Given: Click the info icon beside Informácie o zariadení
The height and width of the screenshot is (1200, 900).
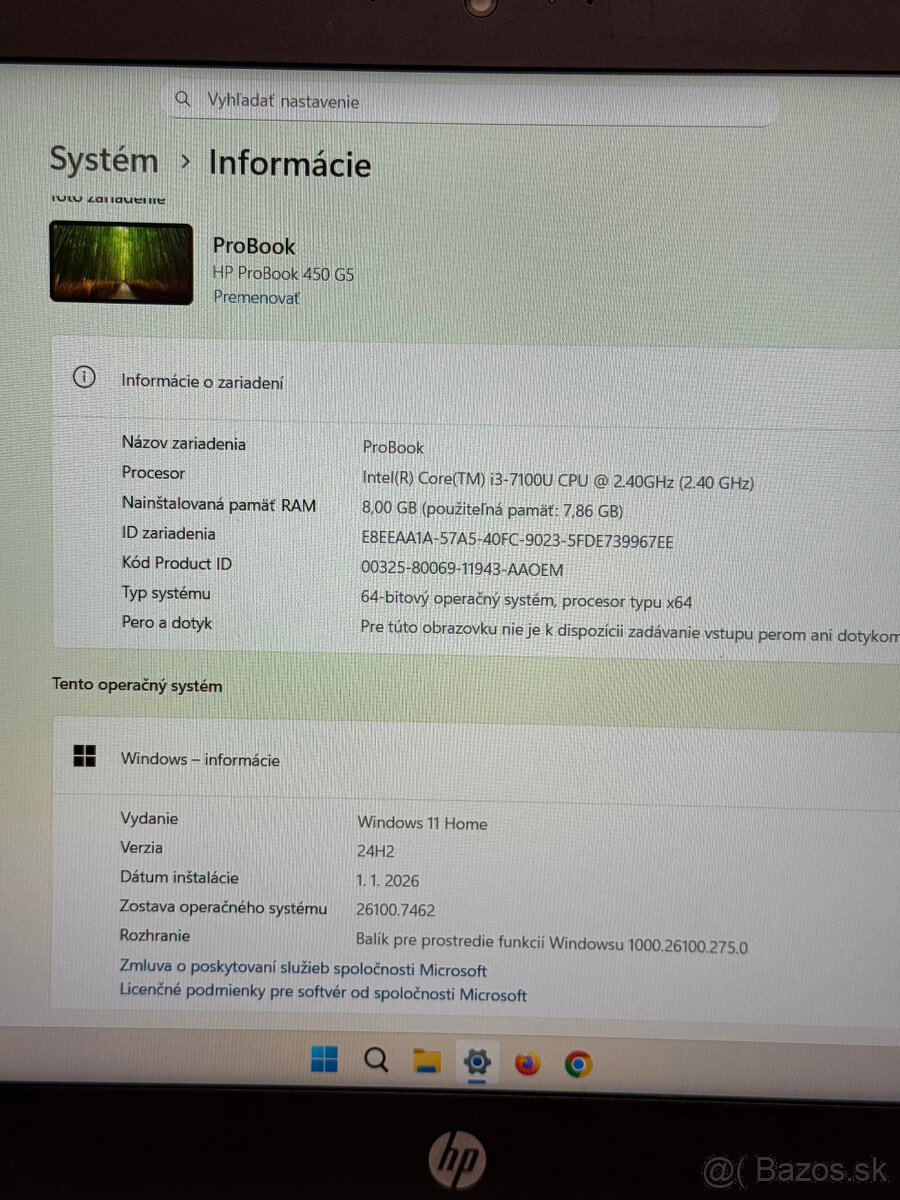Looking at the screenshot, I should [x=85, y=379].
